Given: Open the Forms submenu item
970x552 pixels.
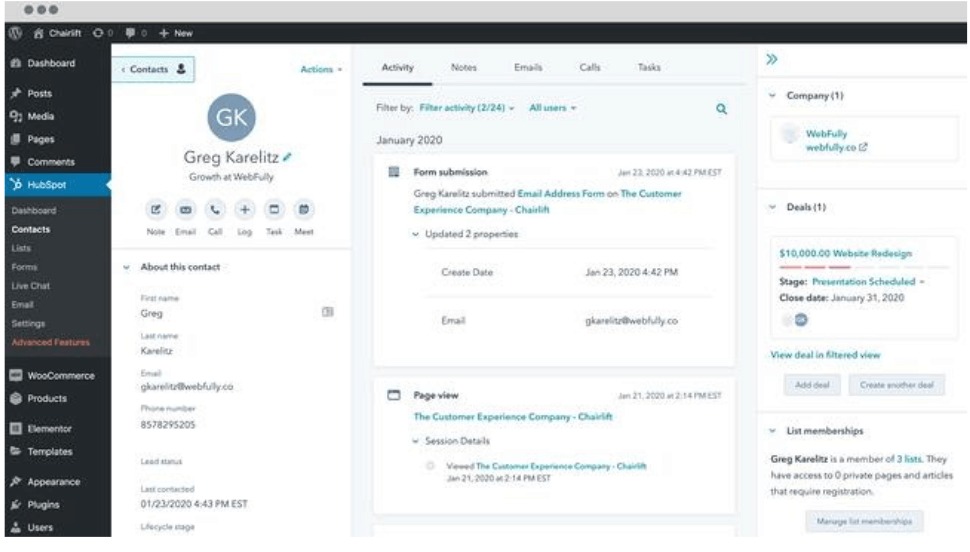Looking at the screenshot, I should [x=24, y=267].
